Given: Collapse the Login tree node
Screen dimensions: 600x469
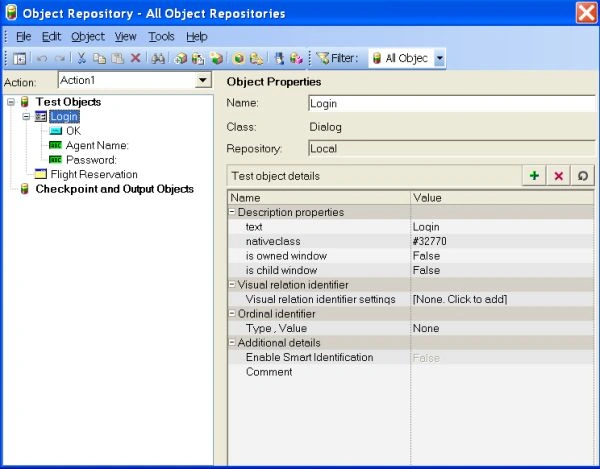Looking at the screenshot, I should pyautogui.click(x=26, y=116).
